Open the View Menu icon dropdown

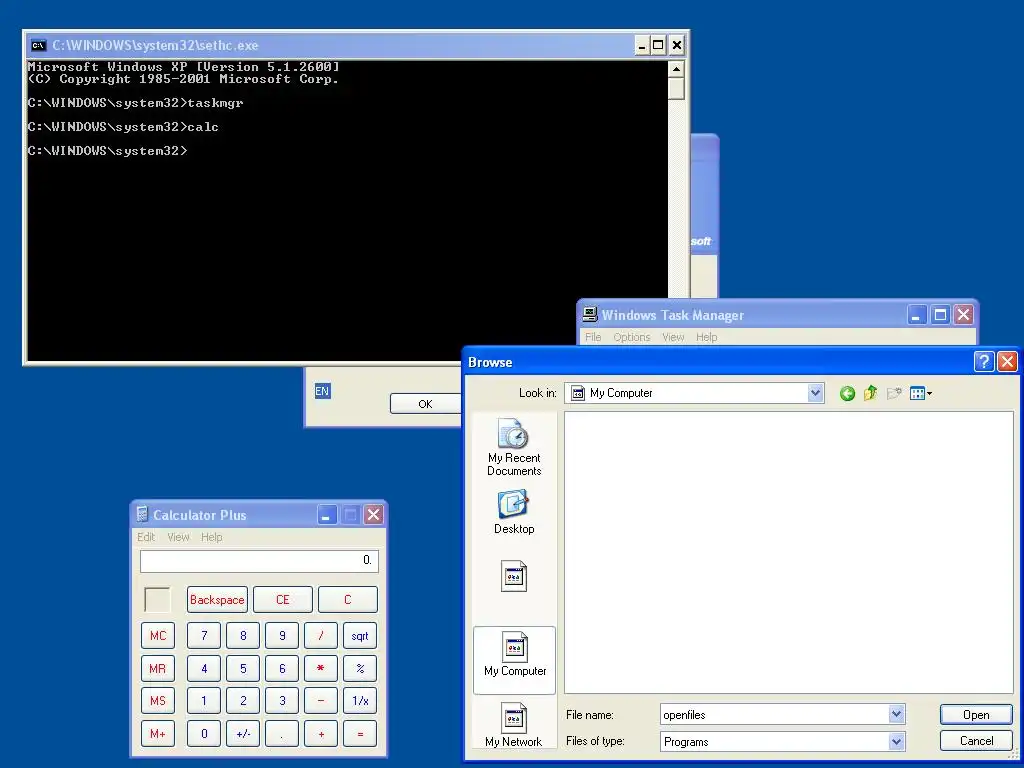(921, 393)
